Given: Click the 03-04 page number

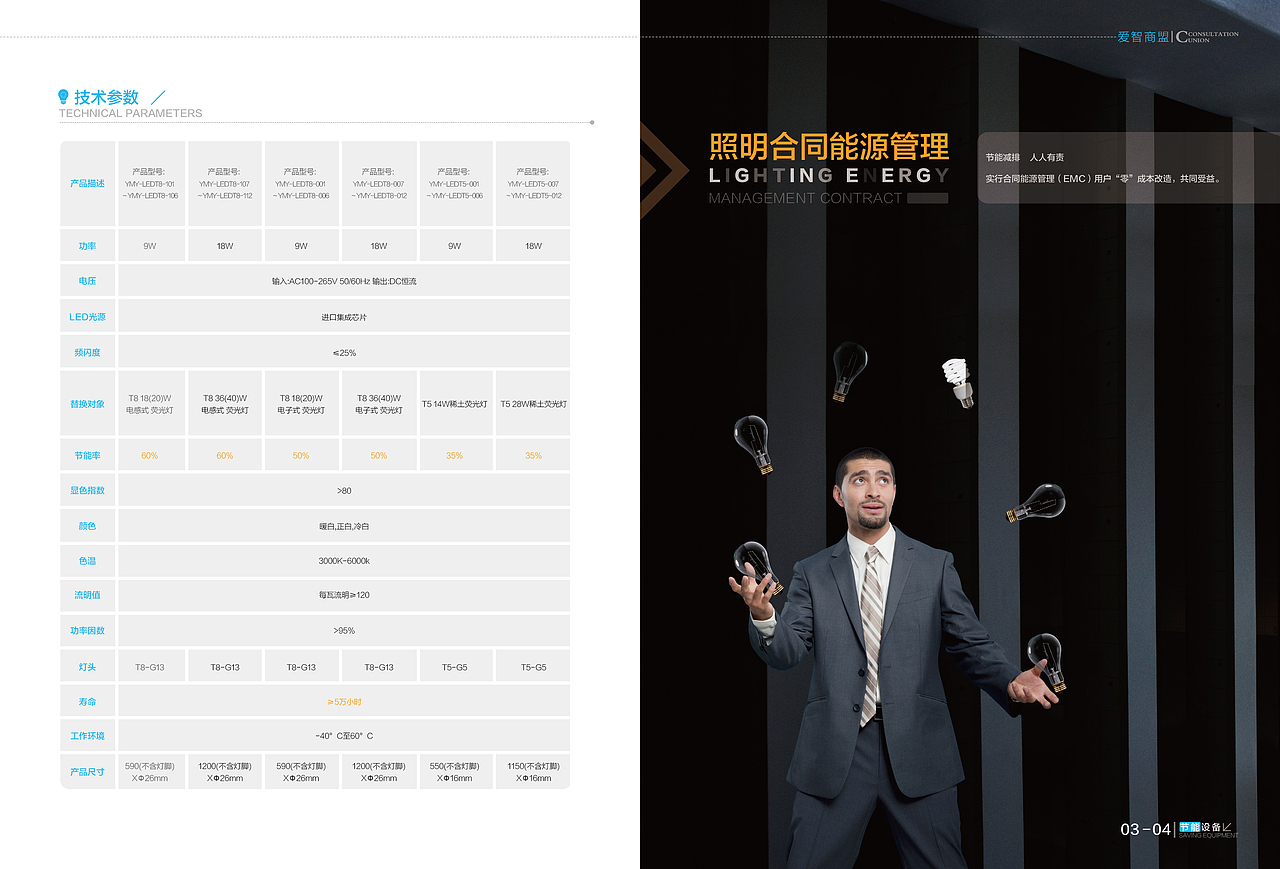Looking at the screenshot, I should (1145, 829).
